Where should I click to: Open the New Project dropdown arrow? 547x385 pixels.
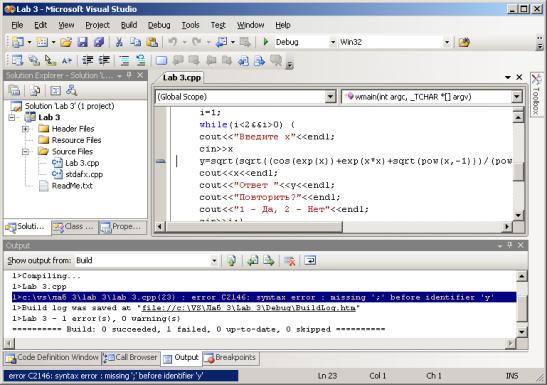point(29,42)
